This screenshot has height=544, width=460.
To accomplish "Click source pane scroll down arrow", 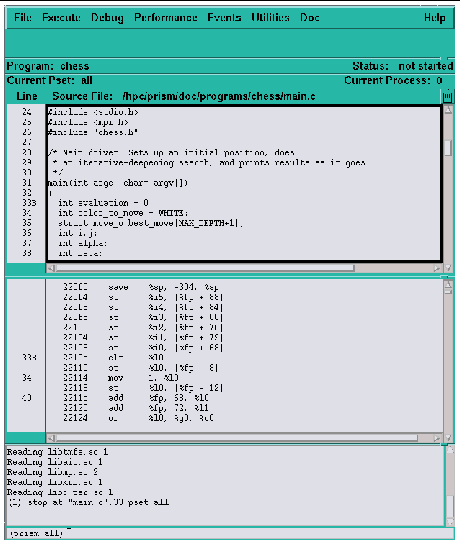I will click(x=448, y=267).
